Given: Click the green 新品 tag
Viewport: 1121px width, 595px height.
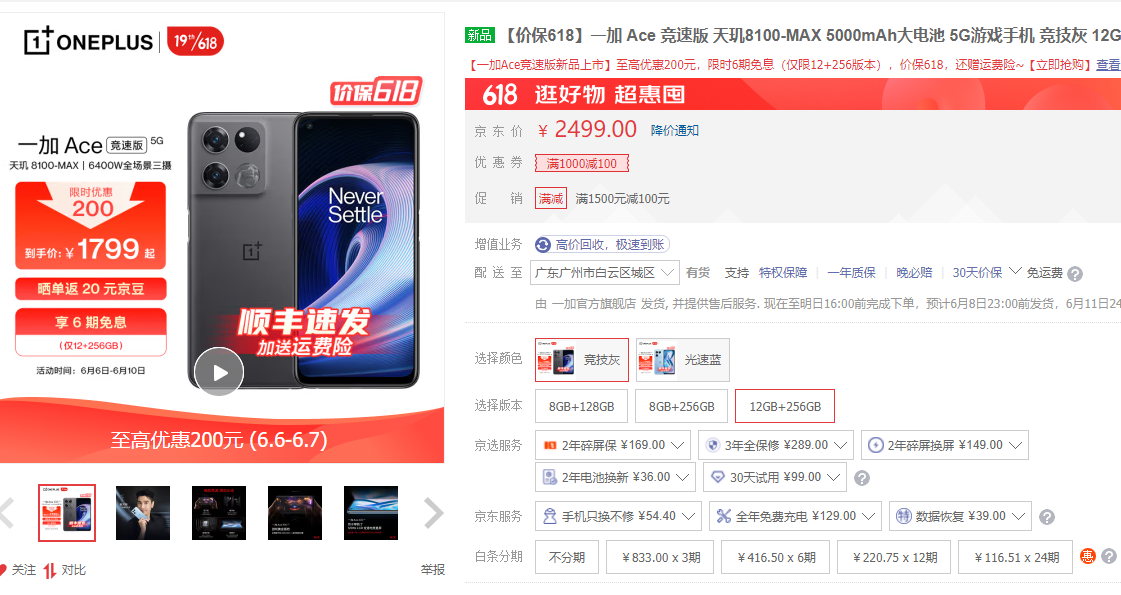Looking at the screenshot, I should coord(479,35).
